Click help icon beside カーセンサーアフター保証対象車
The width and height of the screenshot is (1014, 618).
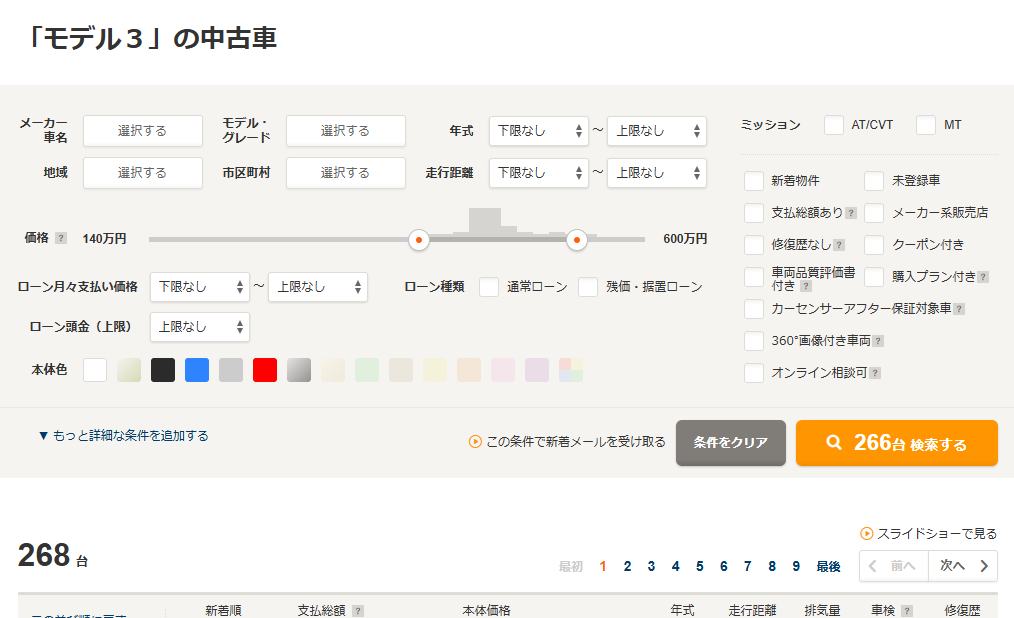coord(959,309)
